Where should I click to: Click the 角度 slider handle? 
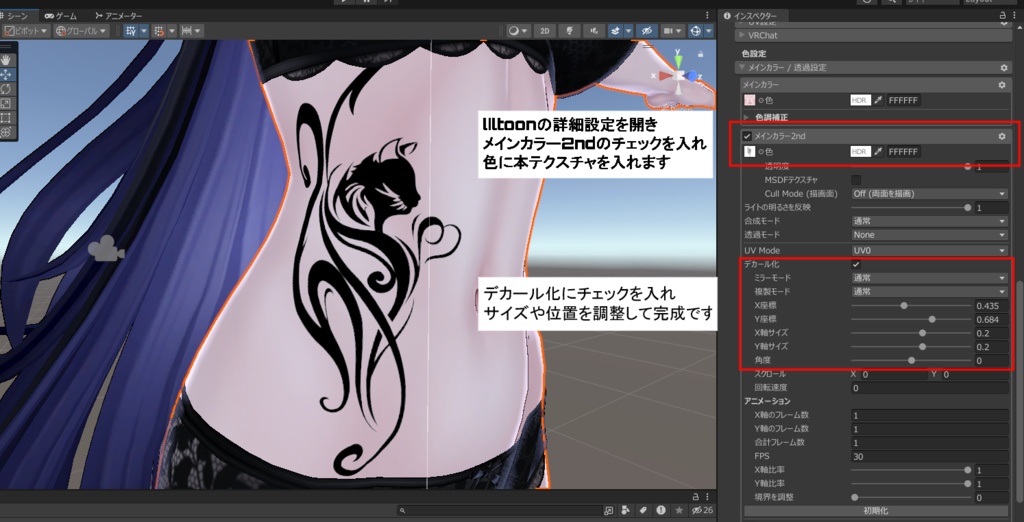[911, 361]
